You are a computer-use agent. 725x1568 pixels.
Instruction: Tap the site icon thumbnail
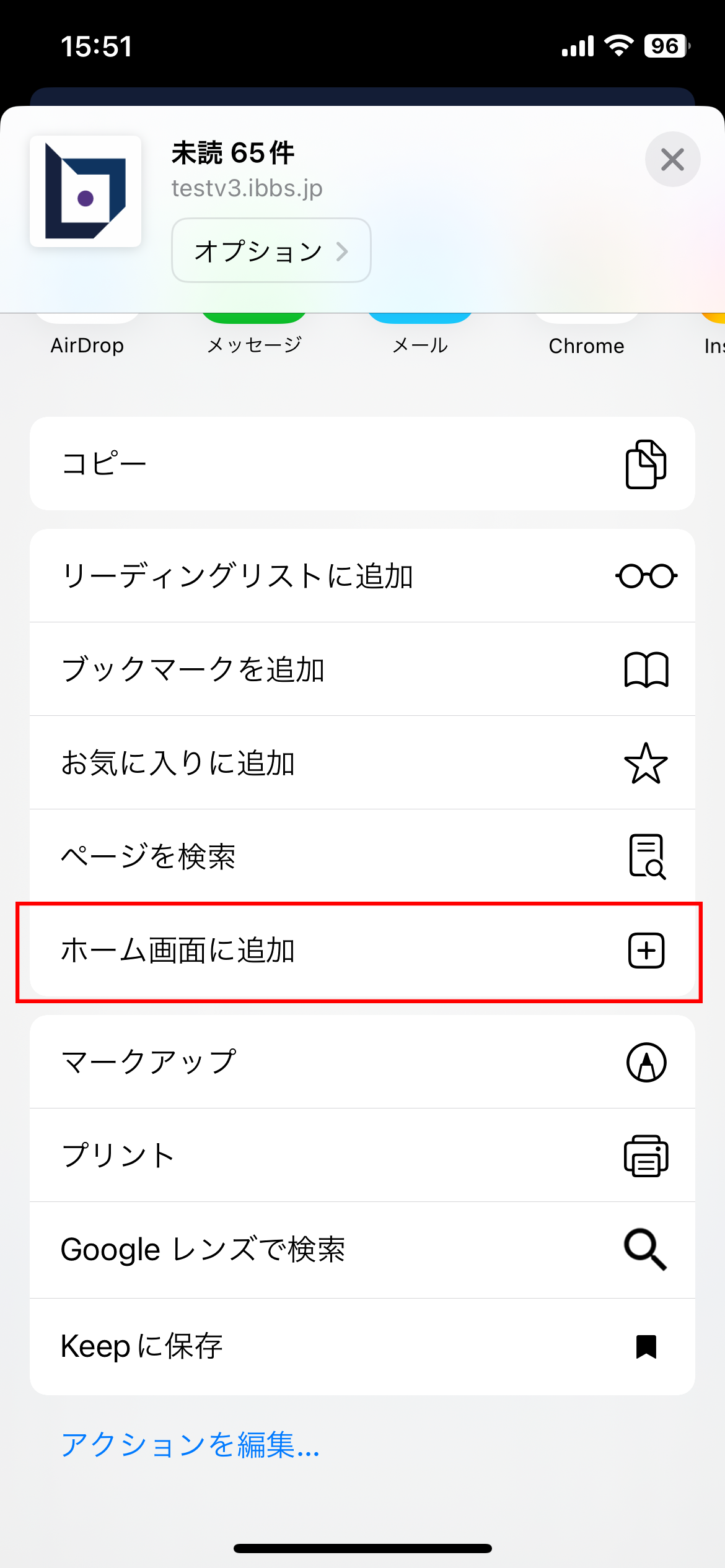coord(86,191)
